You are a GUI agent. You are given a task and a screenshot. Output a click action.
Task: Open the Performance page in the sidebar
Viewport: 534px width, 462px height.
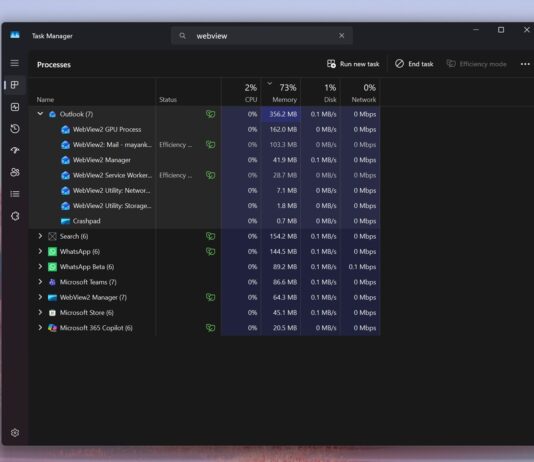tap(15, 107)
